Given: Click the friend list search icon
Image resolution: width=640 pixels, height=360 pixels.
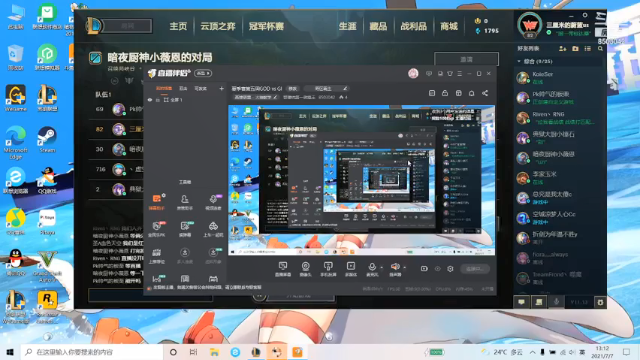Looking at the screenshot, I should click(600, 49).
